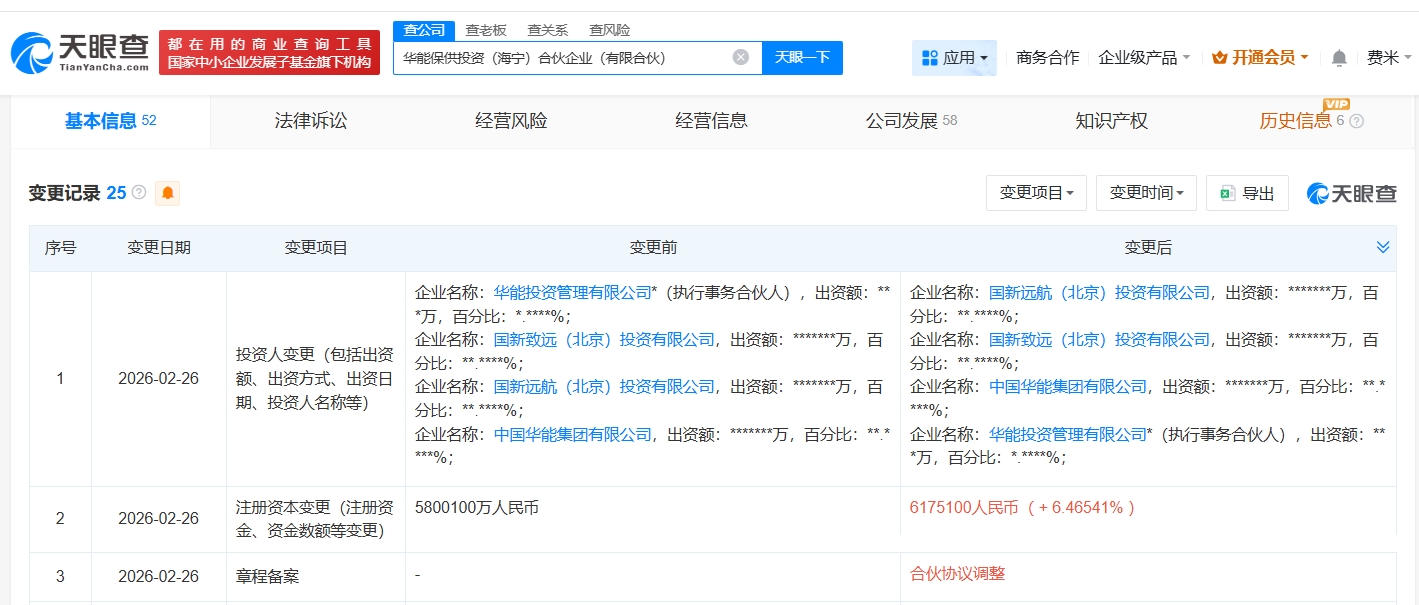Open 商务合作 link
This screenshot has width=1419, height=605.
click(x=1047, y=58)
